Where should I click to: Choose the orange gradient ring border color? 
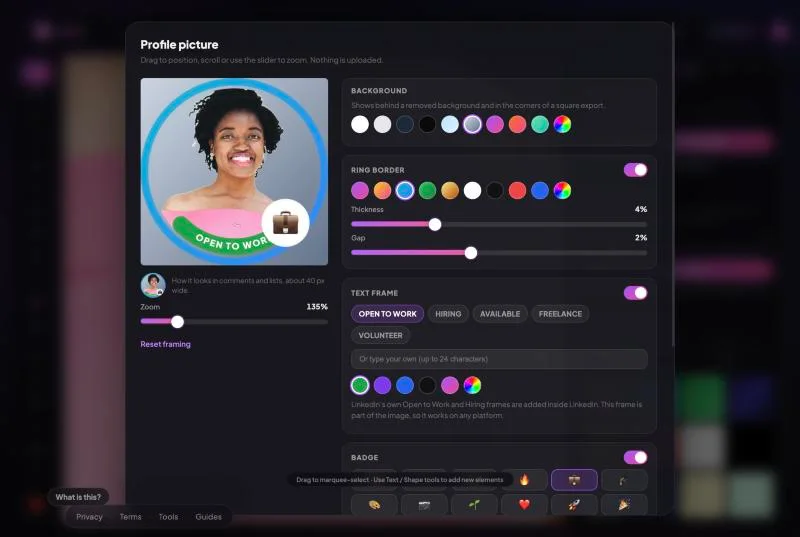click(382, 191)
